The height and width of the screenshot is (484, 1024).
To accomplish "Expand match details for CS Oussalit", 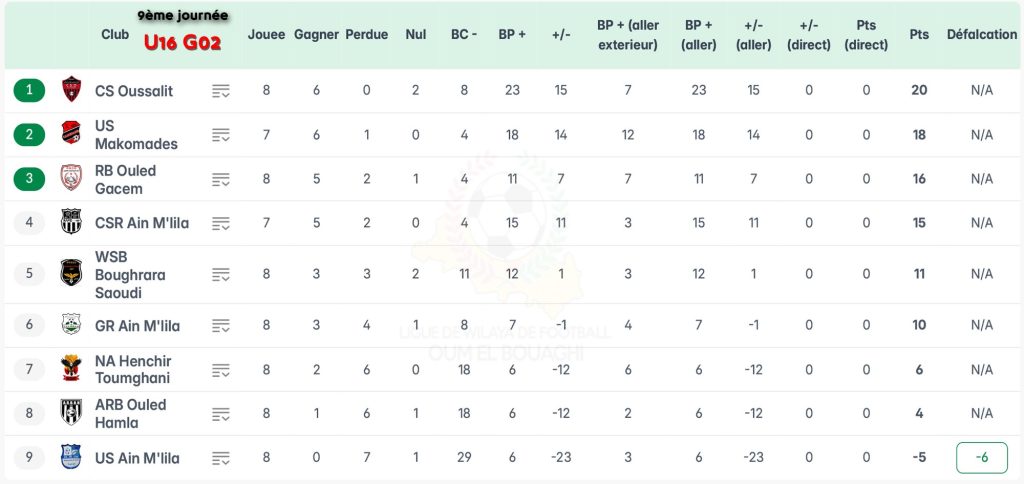I will (221, 91).
